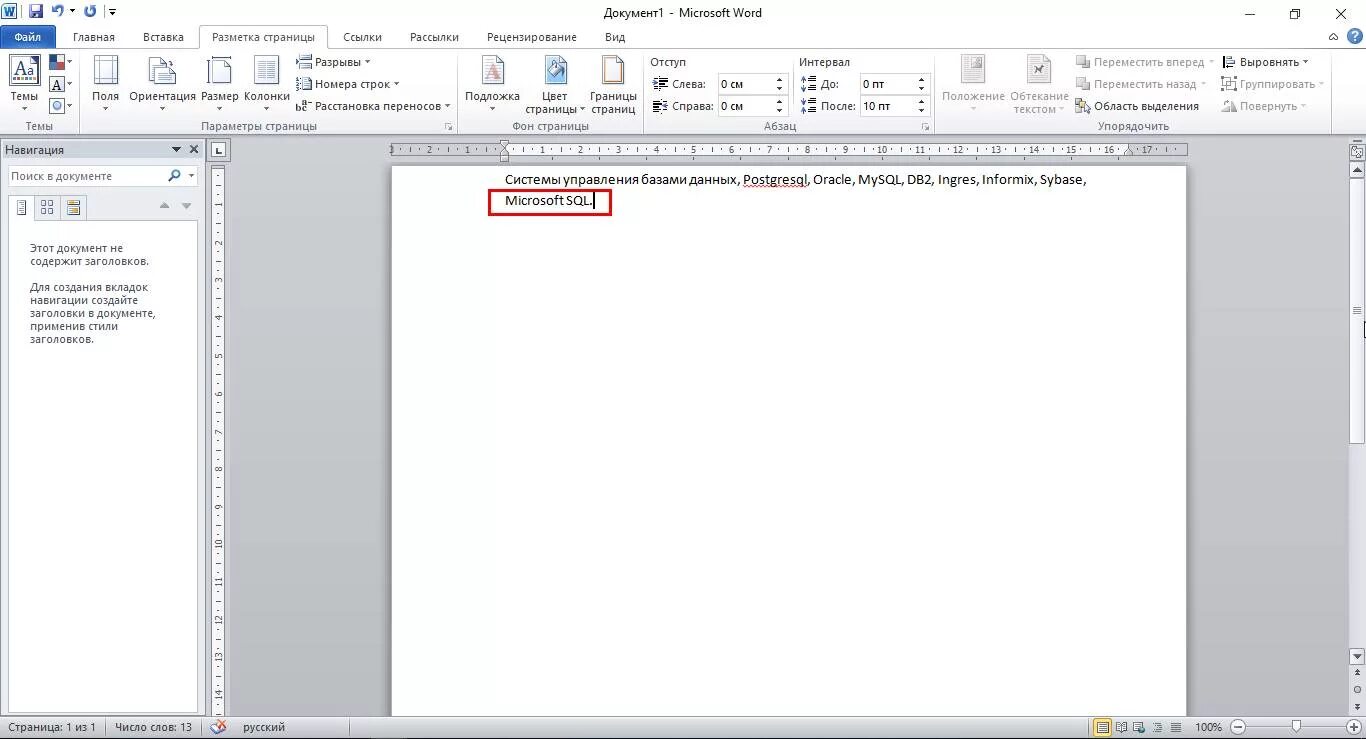Open the Поля margins button
1366x739 pixels.
click(x=105, y=85)
